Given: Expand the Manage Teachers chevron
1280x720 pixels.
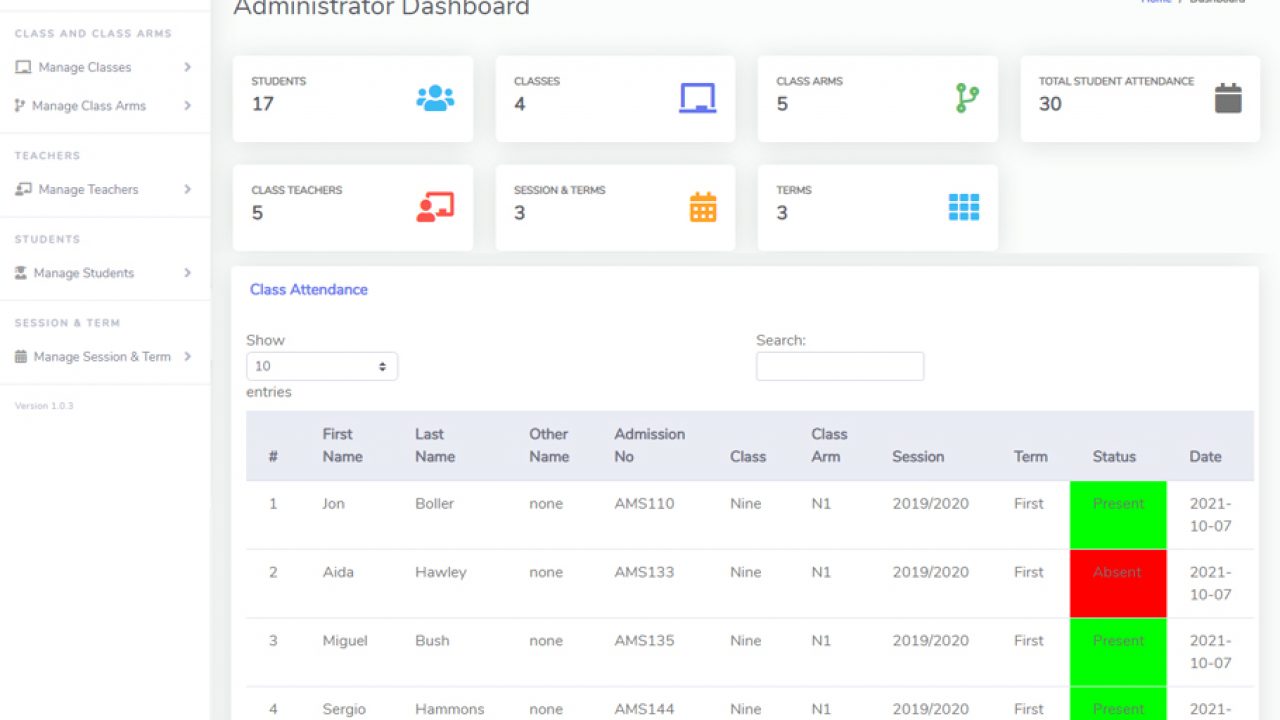Looking at the screenshot, I should point(187,190).
